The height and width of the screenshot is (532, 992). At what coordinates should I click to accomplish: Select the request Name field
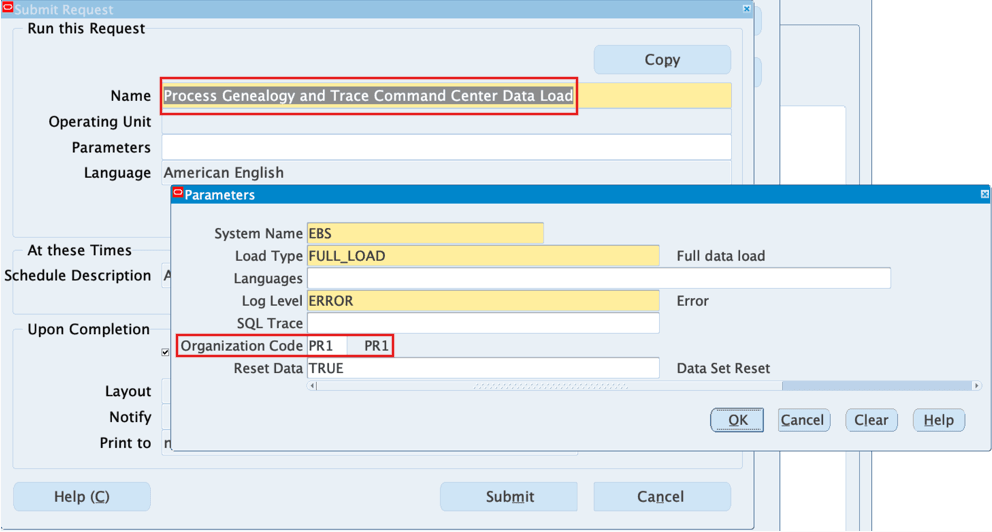446,96
